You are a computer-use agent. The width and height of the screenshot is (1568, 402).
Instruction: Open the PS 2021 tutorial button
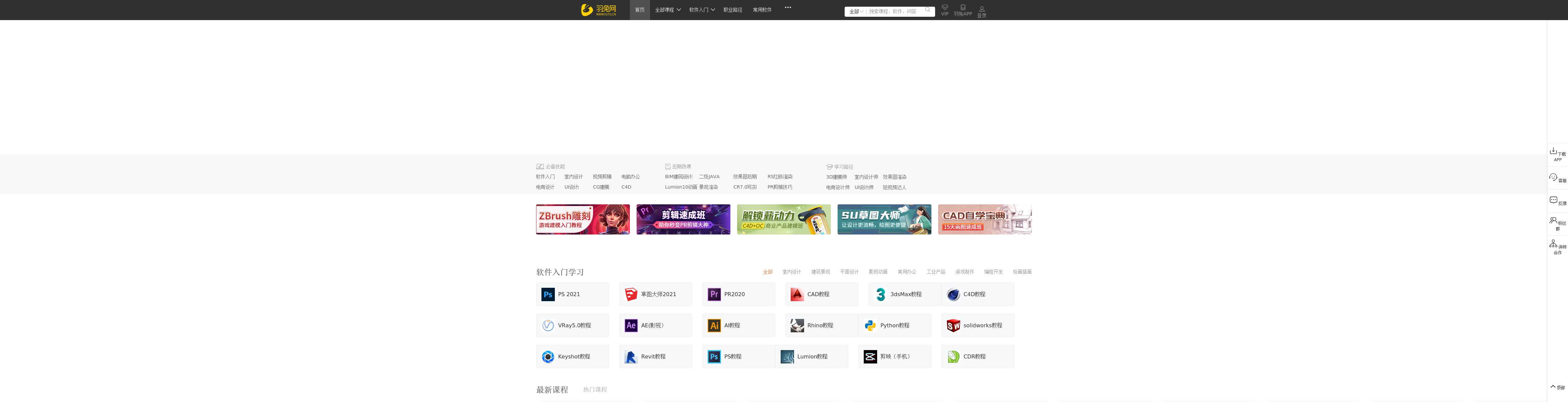[x=572, y=294]
